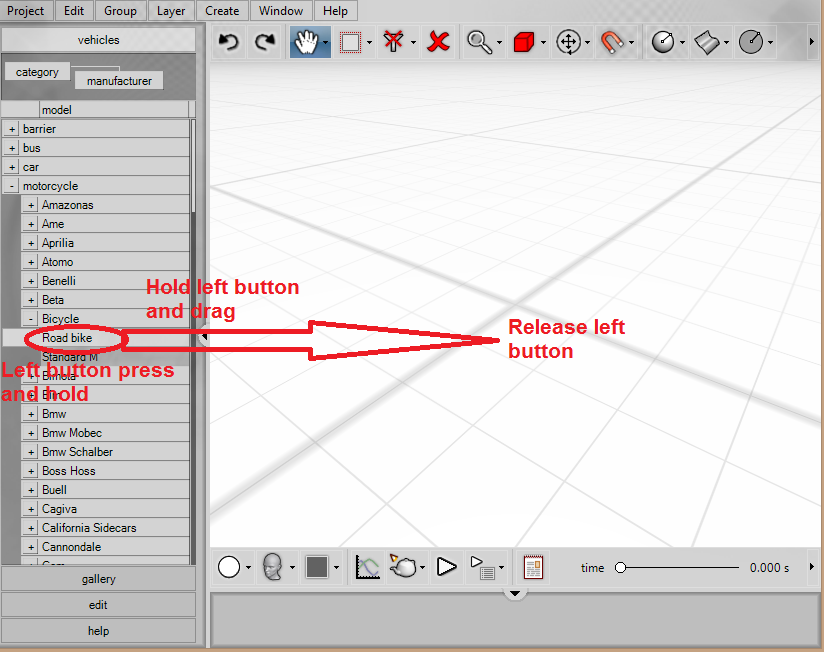The image size is (824, 652).
Task: Open dropdown arrow beside magnifier tool
Action: [x=499, y=43]
